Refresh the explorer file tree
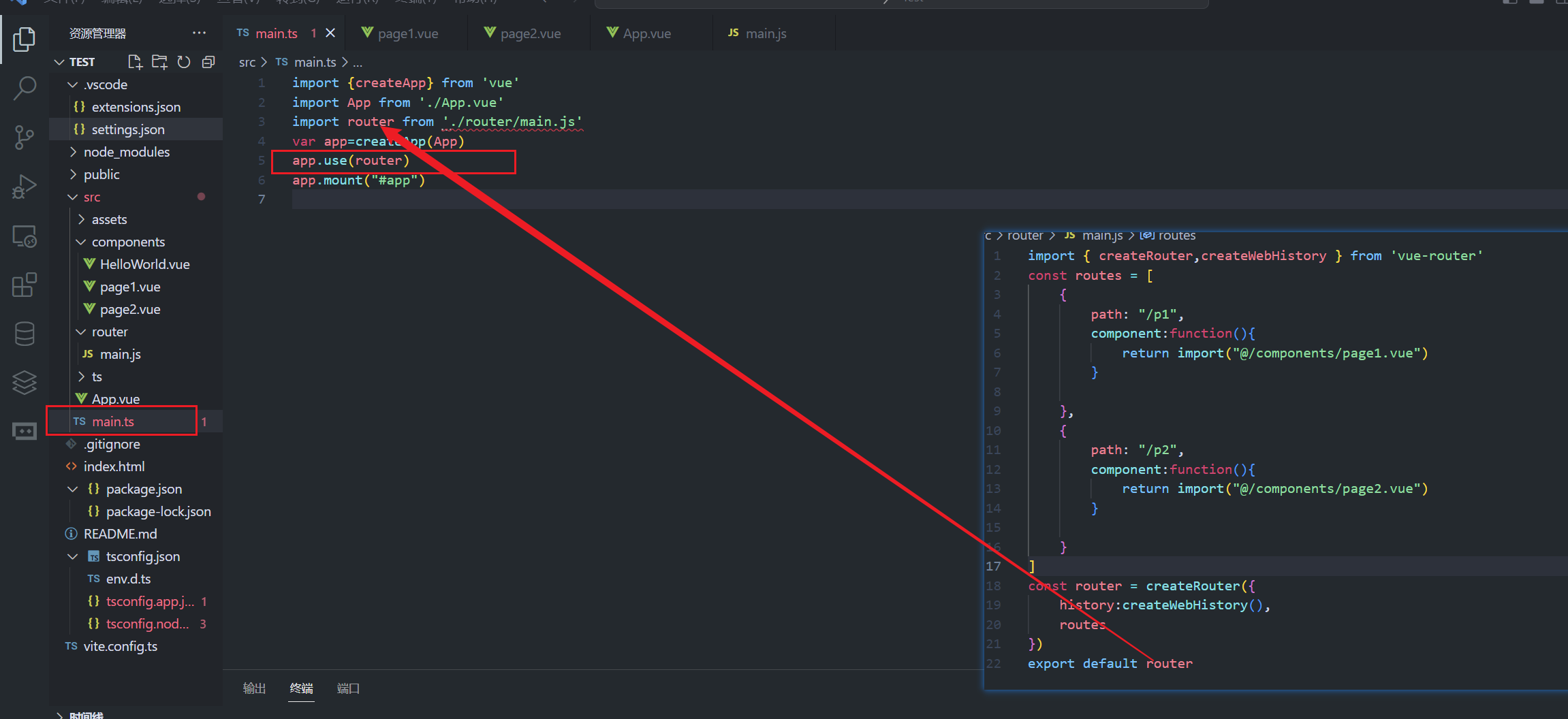Viewport: 1568px width, 719px height. [x=184, y=62]
